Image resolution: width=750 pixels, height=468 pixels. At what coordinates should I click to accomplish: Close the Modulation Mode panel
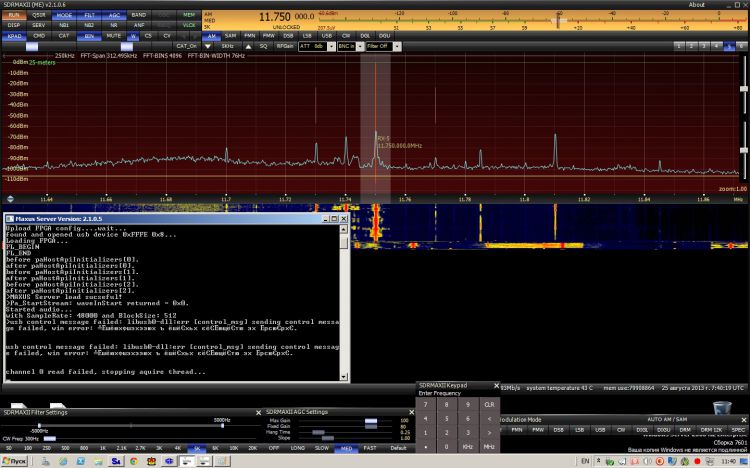click(744, 420)
